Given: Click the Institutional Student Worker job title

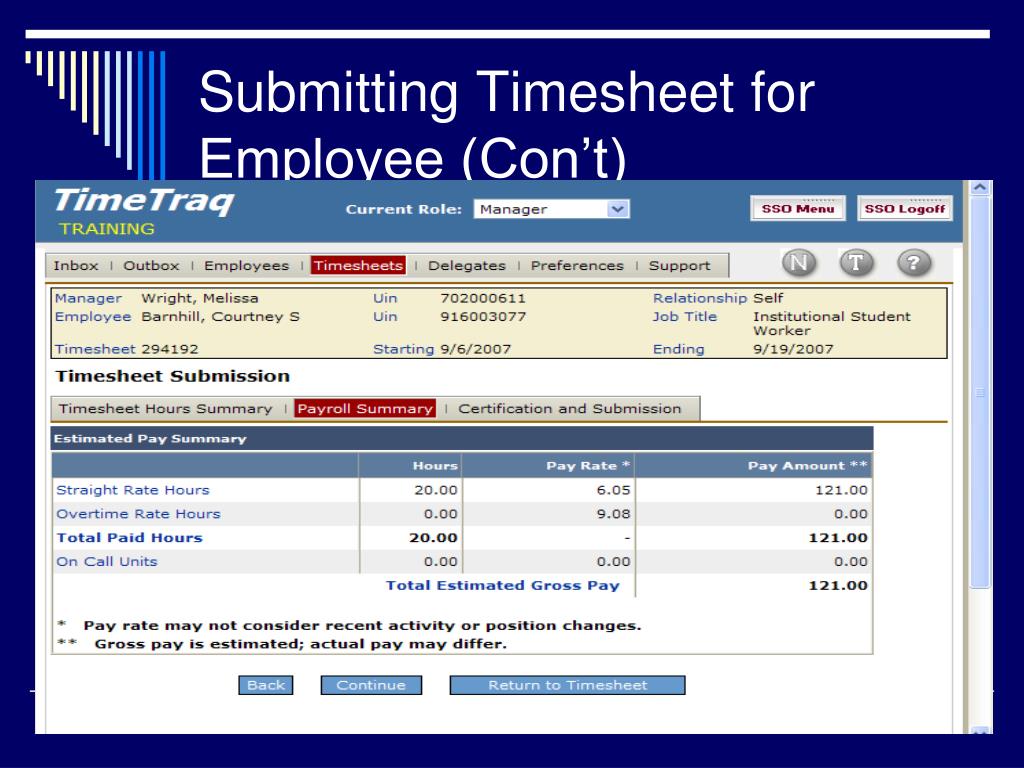Looking at the screenshot, I should (x=831, y=323).
